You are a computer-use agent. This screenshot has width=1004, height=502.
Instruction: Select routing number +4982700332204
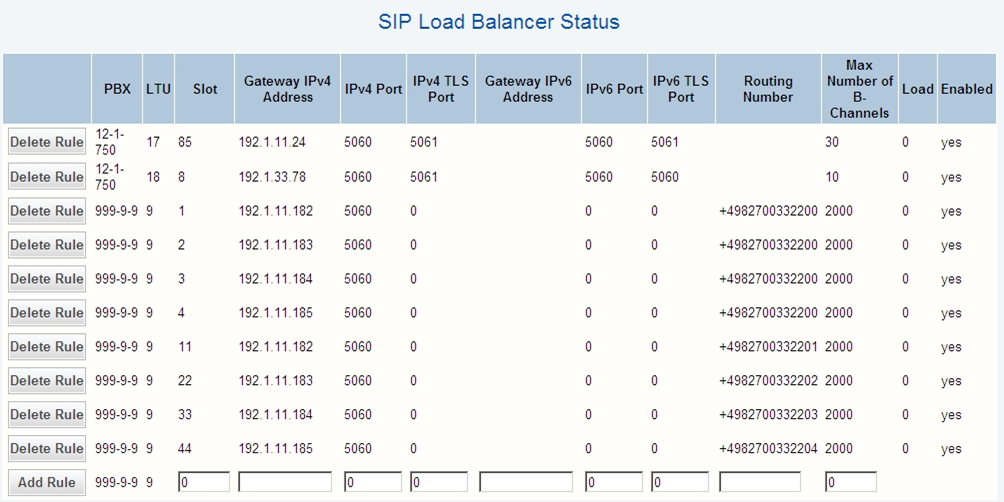pos(768,449)
